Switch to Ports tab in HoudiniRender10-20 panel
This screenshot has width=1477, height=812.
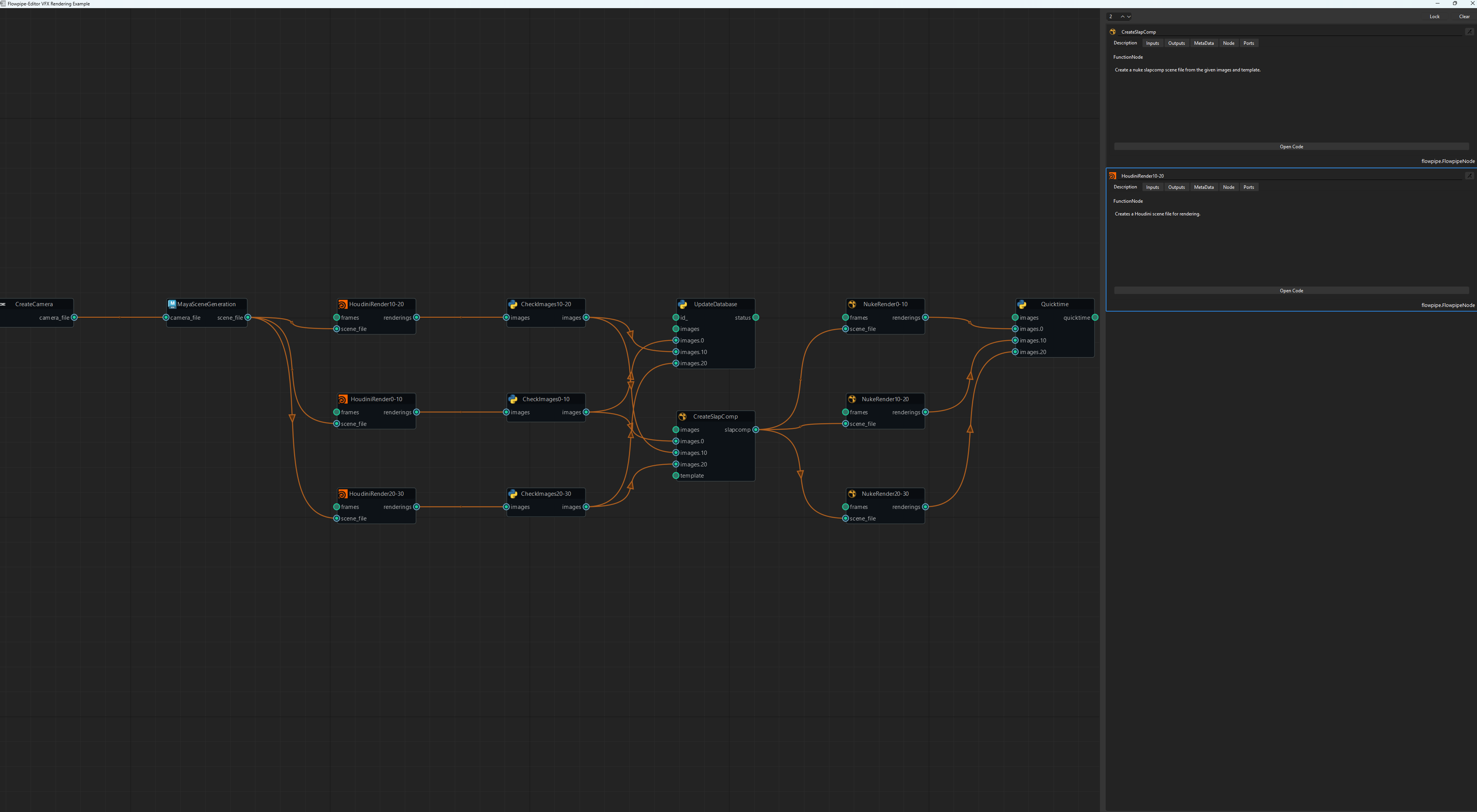pos(1248,187)
